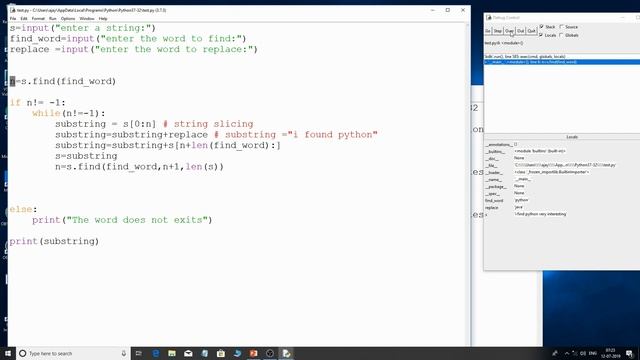640x360 pixels.
Task: Uncheck the Stack checkbox
Action: pyautogui.click(x=542, y=27)
